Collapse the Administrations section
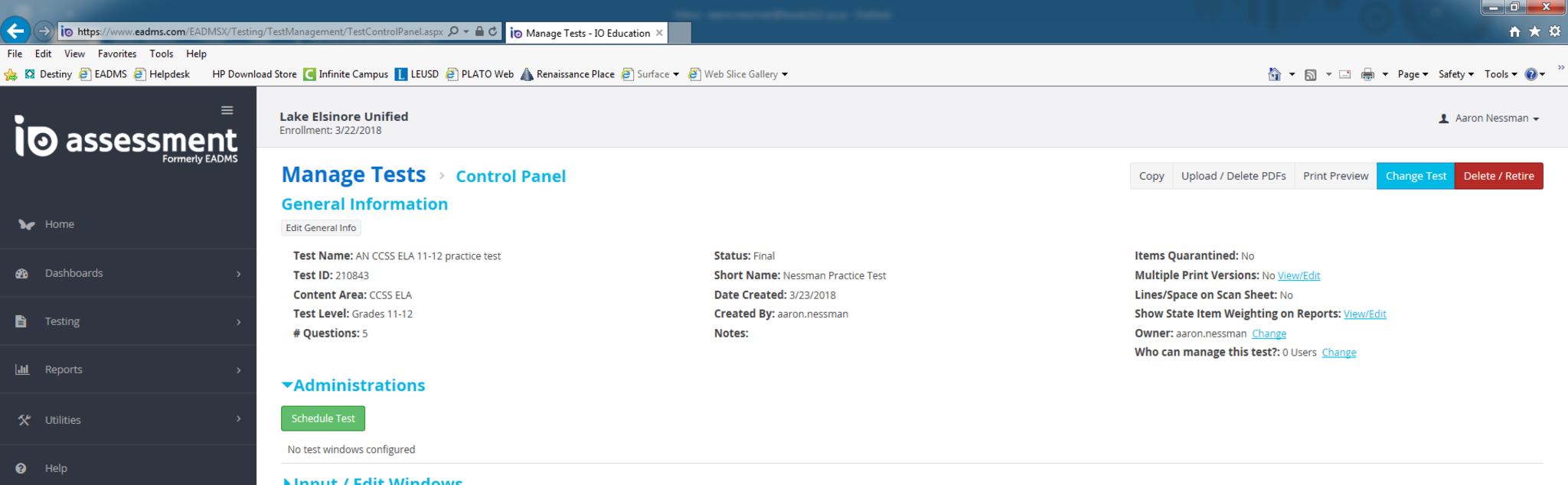Viewport: 1568px width, 485px height. click(x=287, y=386)
